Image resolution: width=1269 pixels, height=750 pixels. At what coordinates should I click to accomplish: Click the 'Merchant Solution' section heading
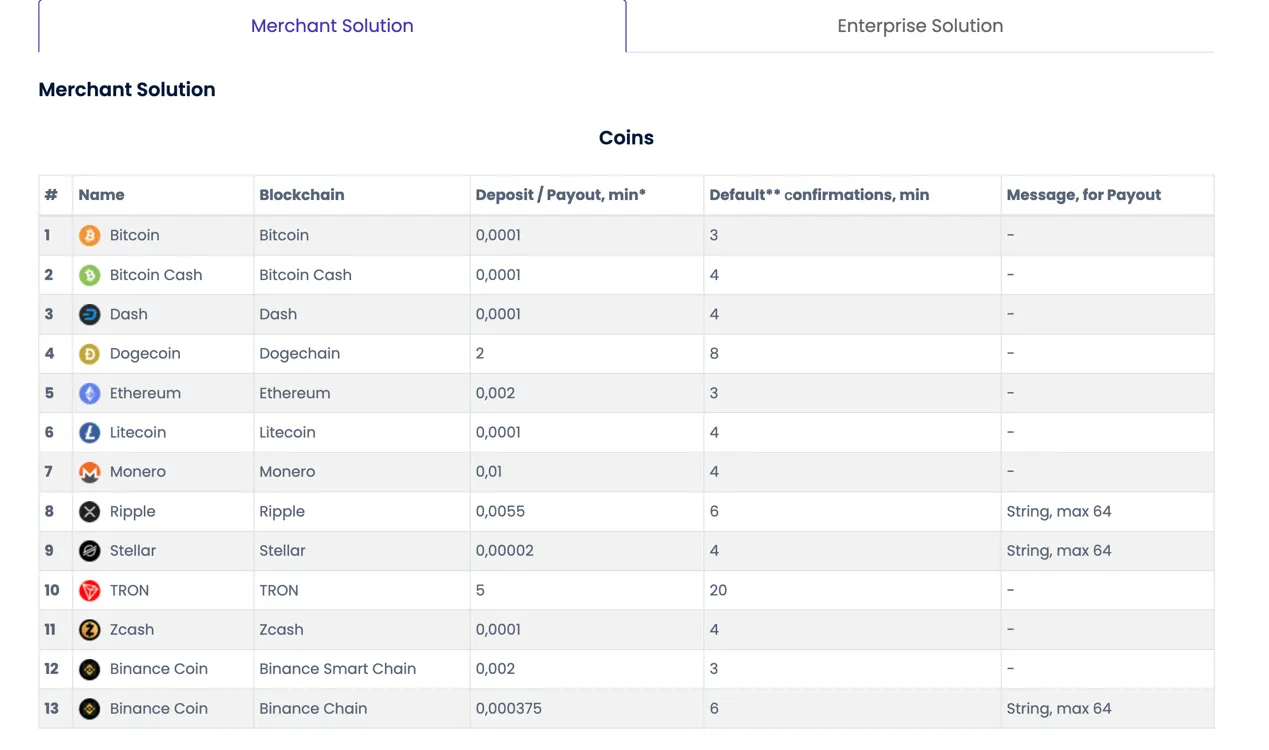[127, 89]
